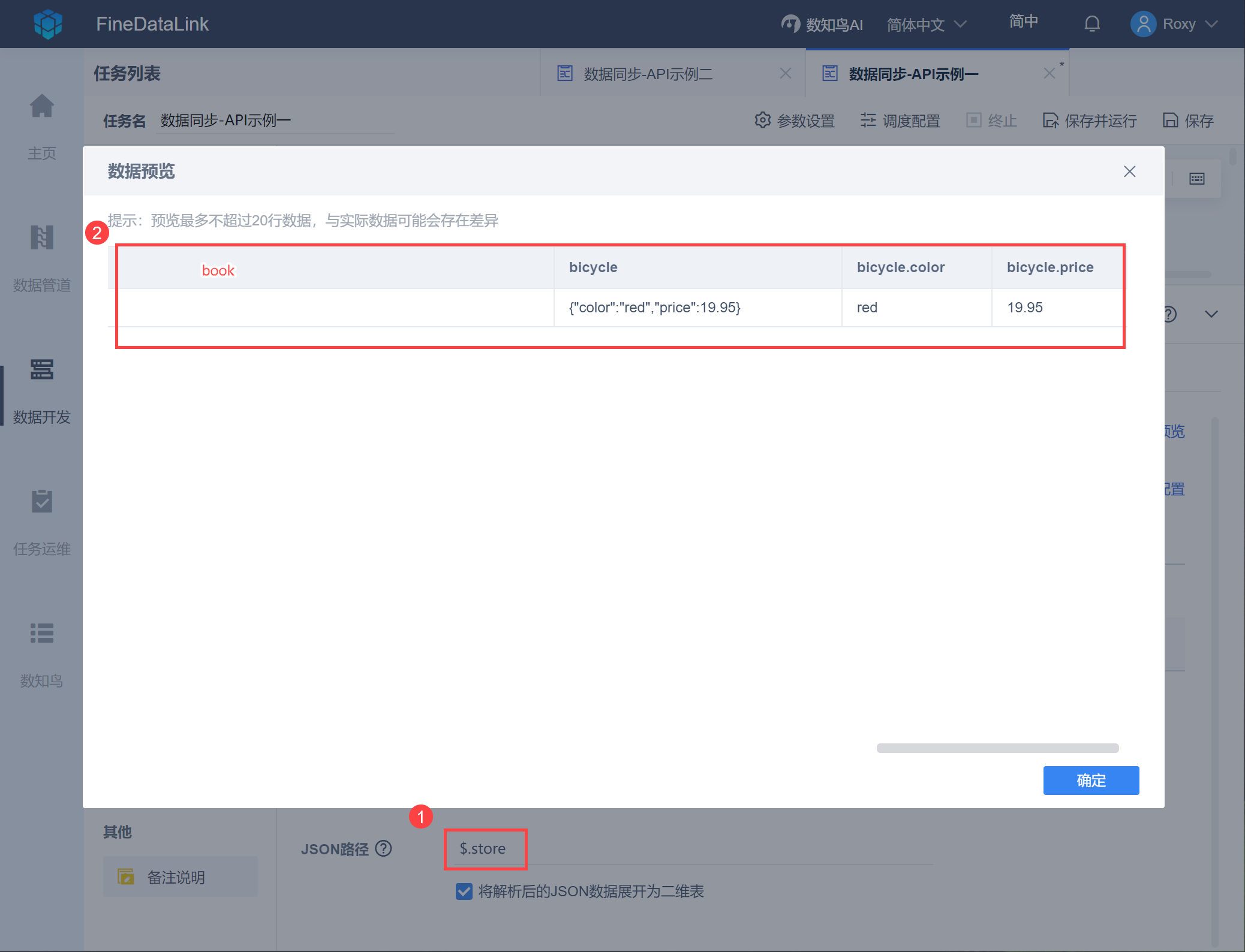1245x952 pixels.
Task: Open the notification bell
Action: pos(1092,24)
